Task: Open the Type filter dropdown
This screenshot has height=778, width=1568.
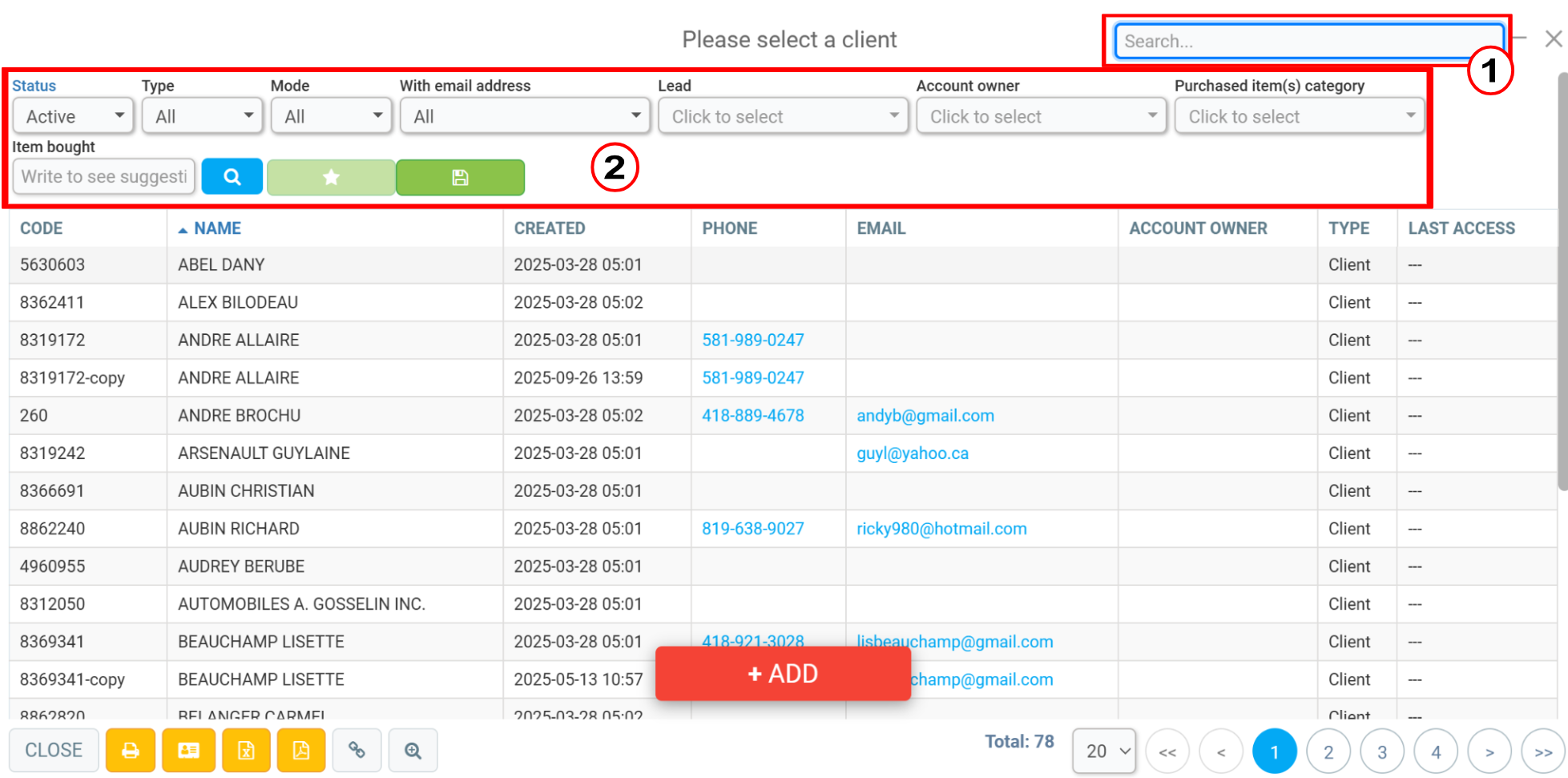Action: pos(203,116)
